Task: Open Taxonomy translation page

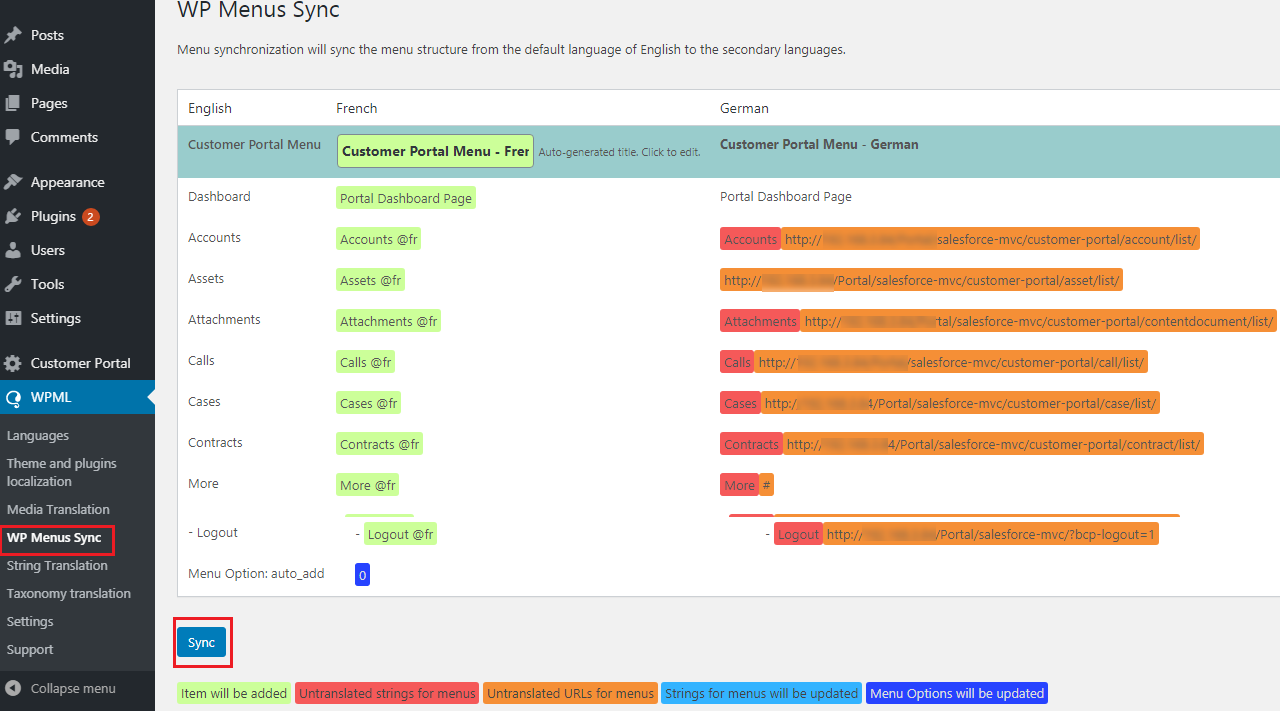Action: tap(69, 594)
